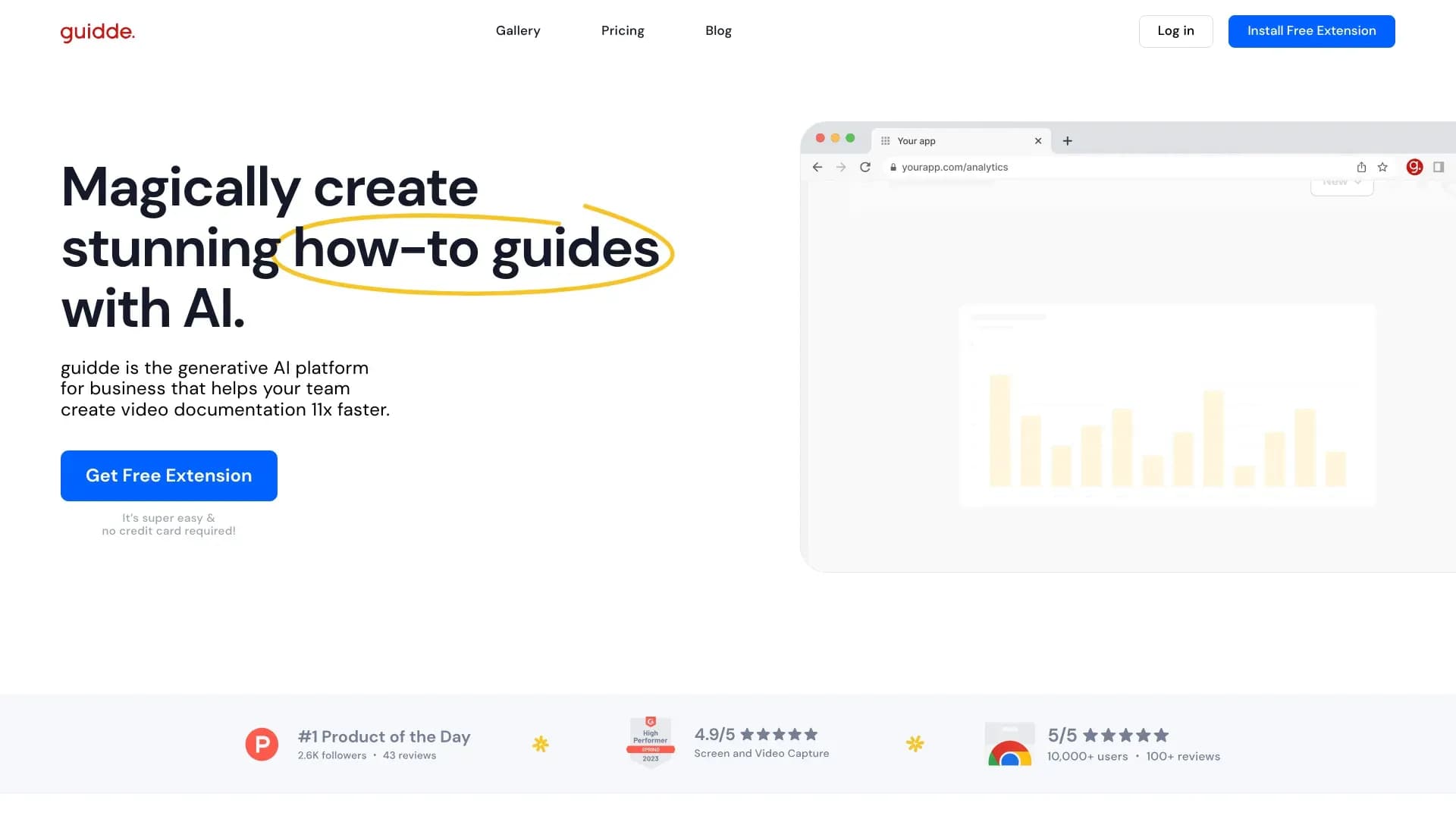
Task: Click the yellow window minimize dot
Action: click(835, 138)
